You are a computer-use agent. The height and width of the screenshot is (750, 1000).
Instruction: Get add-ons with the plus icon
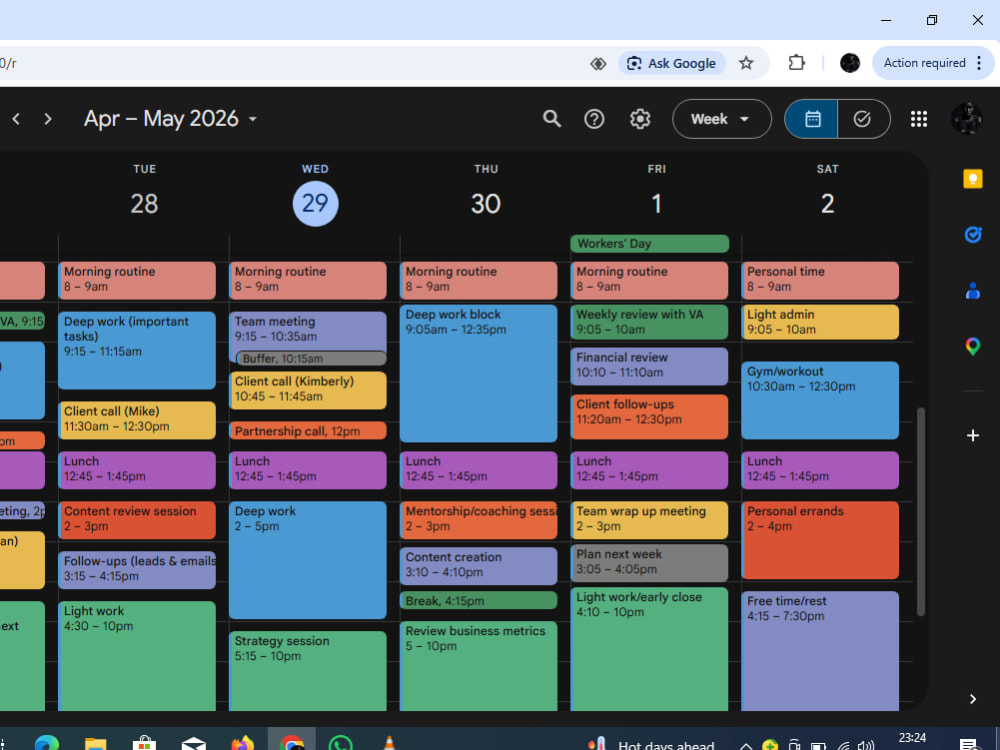[973, 436]
